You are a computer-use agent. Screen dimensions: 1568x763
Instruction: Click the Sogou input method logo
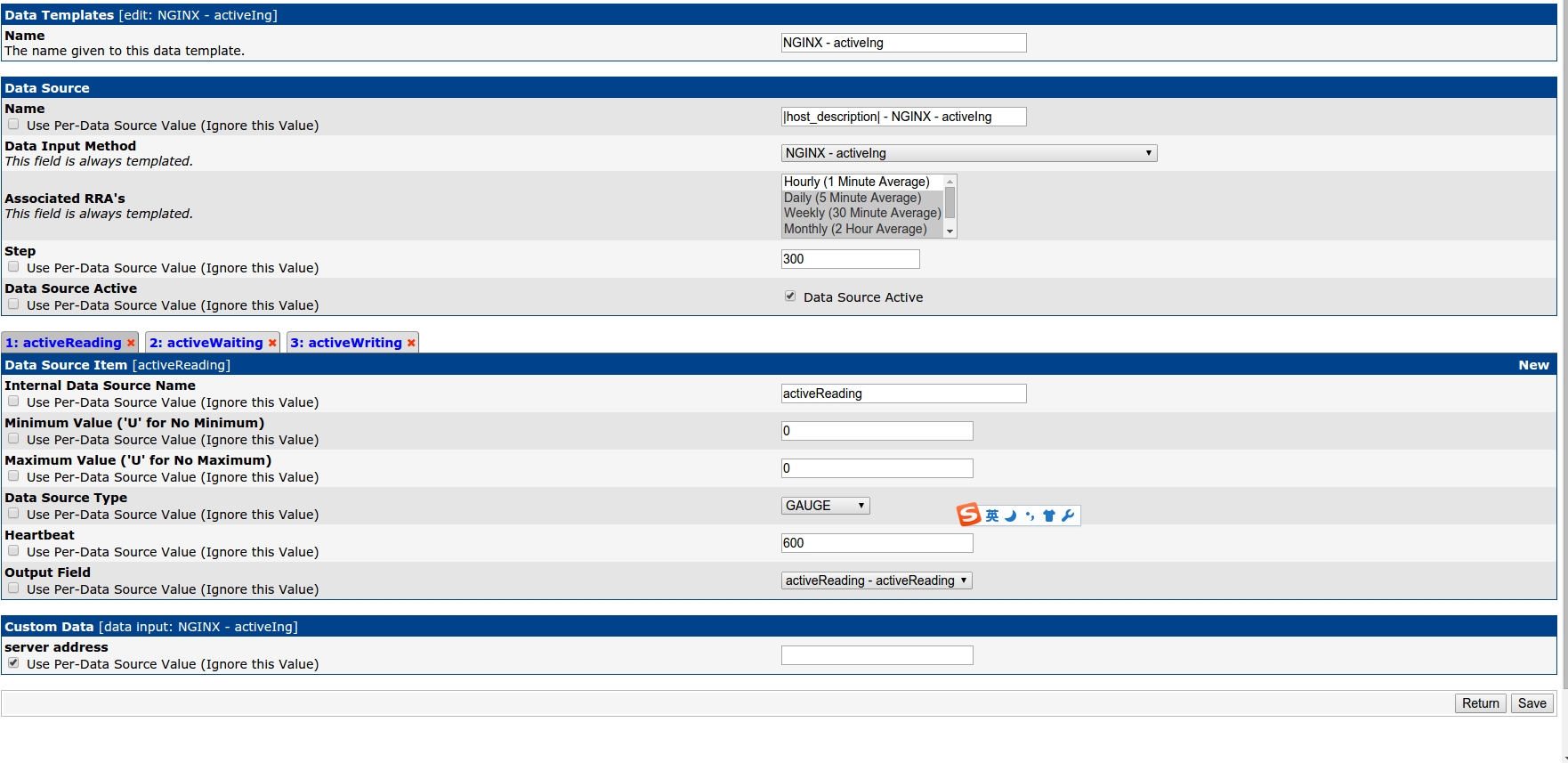(x=968, y=515)
